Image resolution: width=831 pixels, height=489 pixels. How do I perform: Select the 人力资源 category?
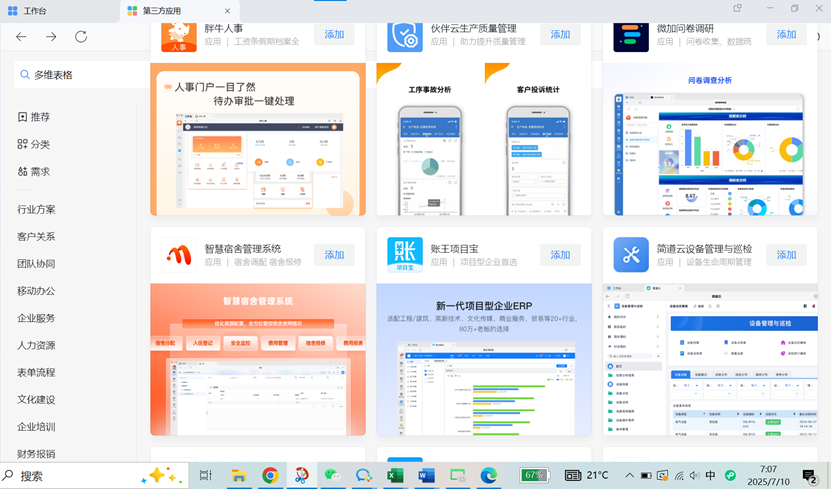click(x=36, y=345)
